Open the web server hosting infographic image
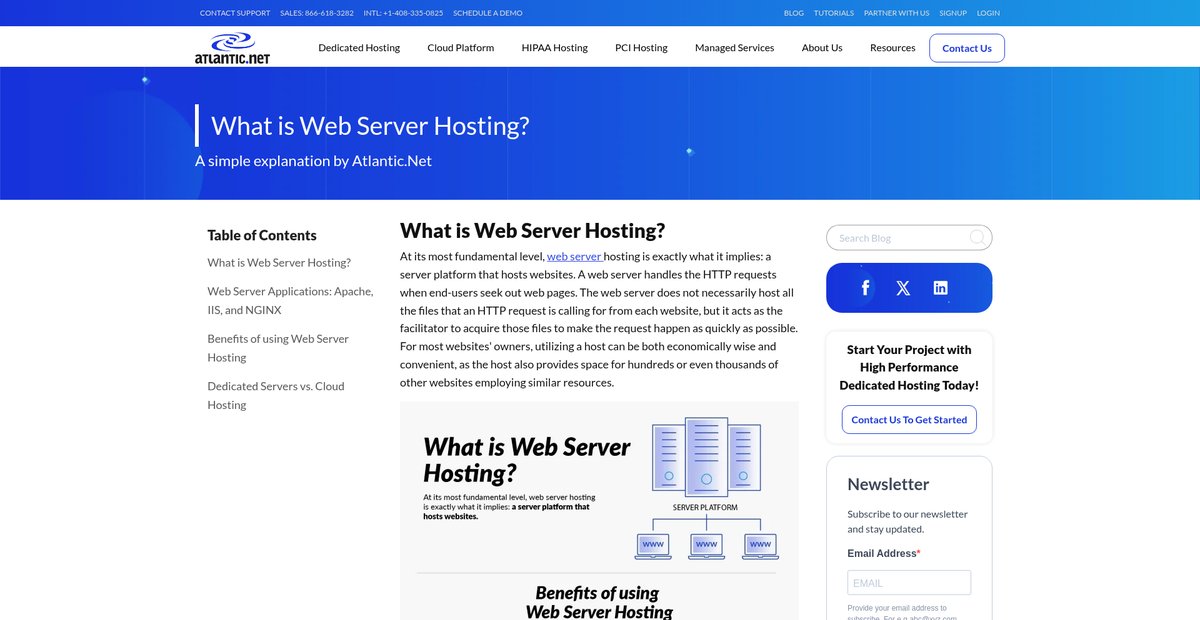 (599, 511)
